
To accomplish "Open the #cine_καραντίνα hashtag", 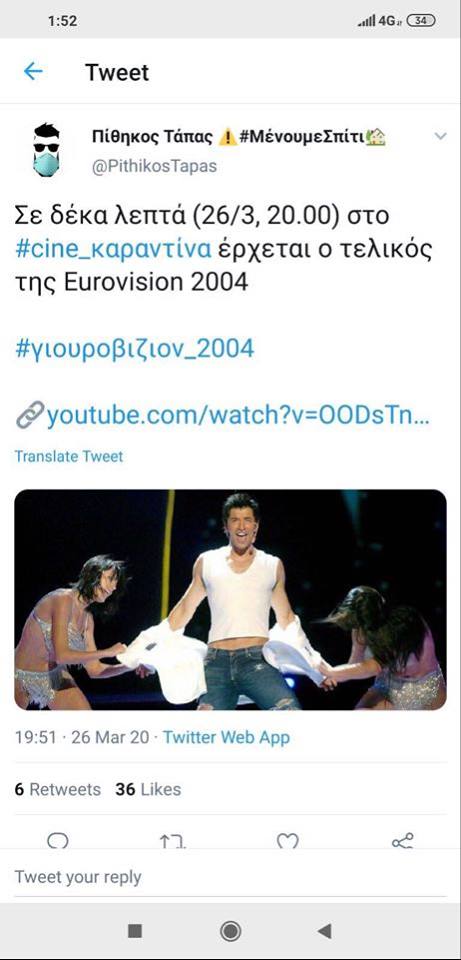I will (114, 249).
